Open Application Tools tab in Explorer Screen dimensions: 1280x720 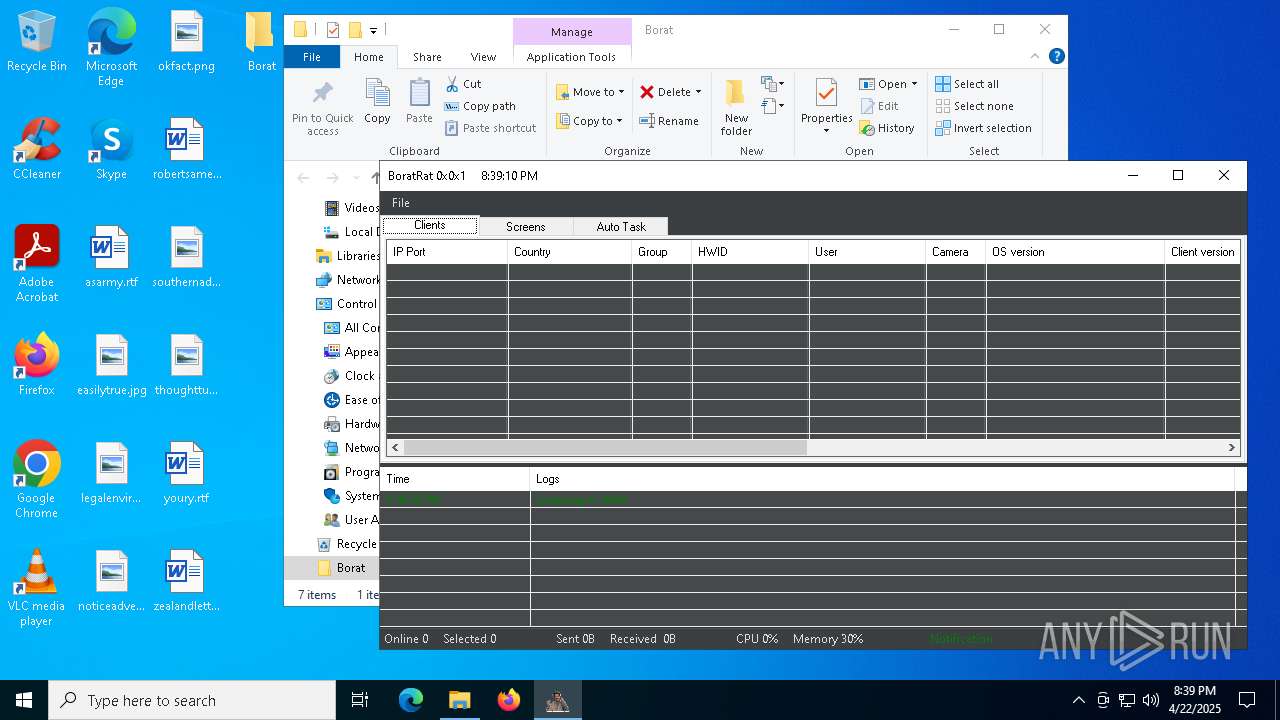pos(571,57)
